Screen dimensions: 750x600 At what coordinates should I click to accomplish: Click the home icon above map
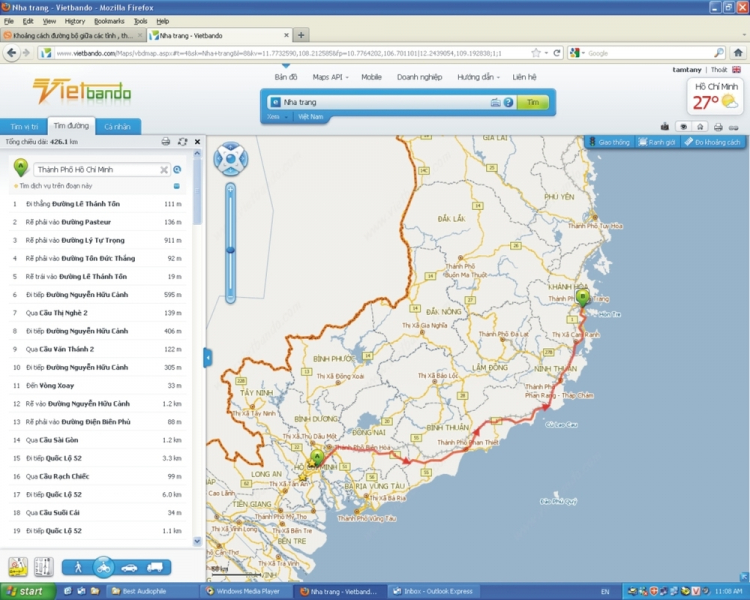coord(700,127)
